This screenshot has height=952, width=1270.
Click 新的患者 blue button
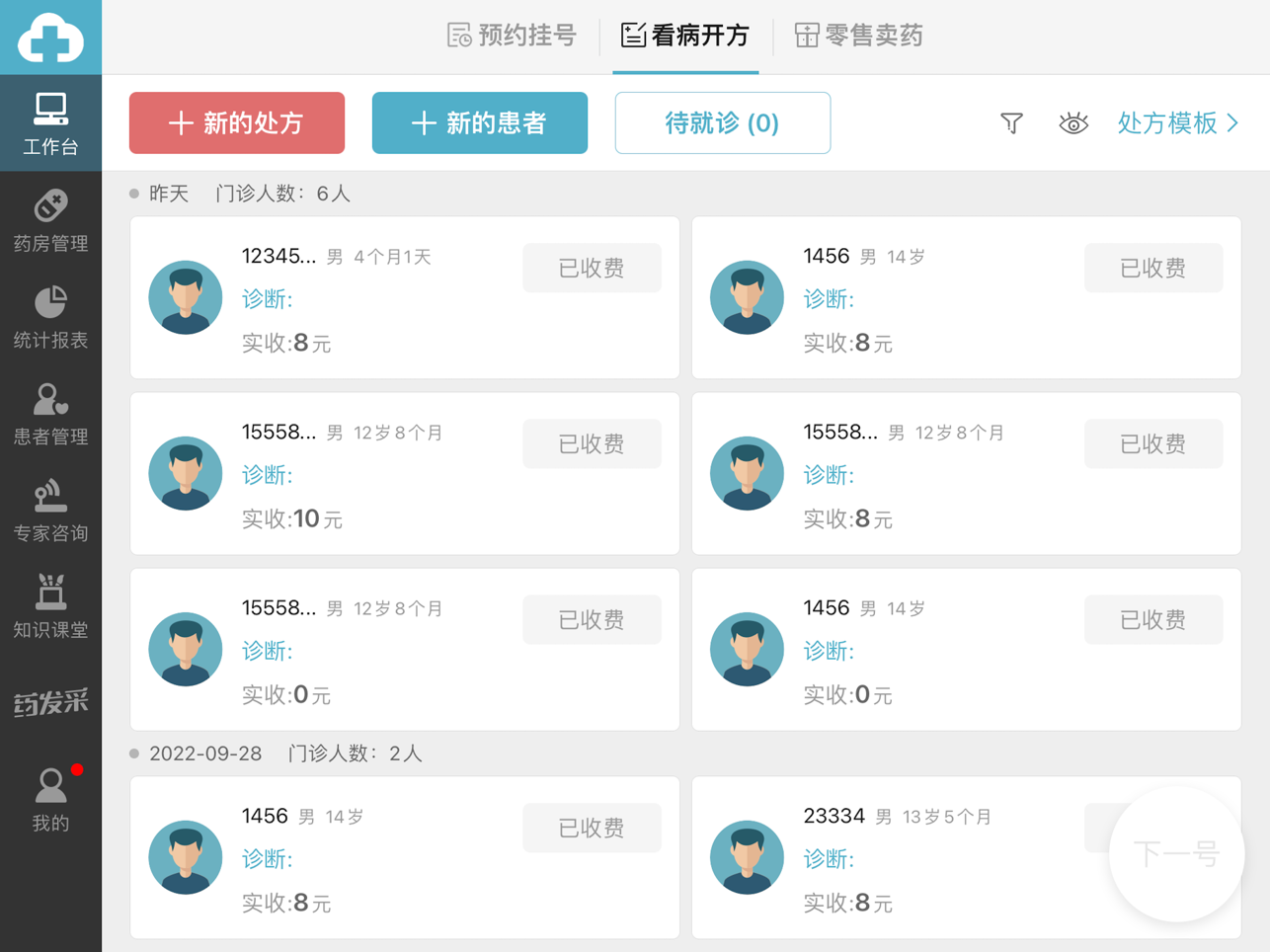[x=480, y=123]
